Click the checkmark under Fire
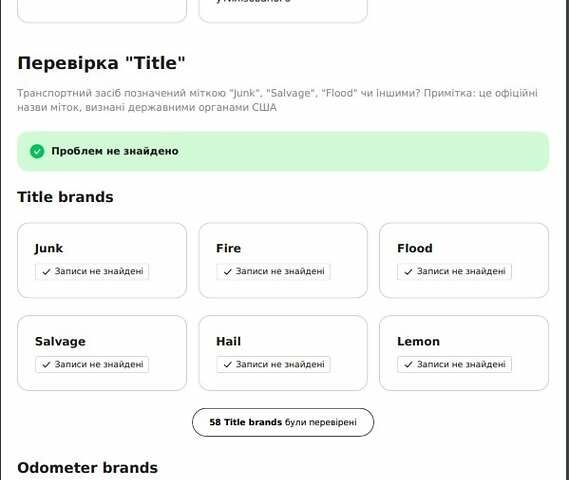Image resolution: width=569 pixels, height=480 pixels. (228, 272)
